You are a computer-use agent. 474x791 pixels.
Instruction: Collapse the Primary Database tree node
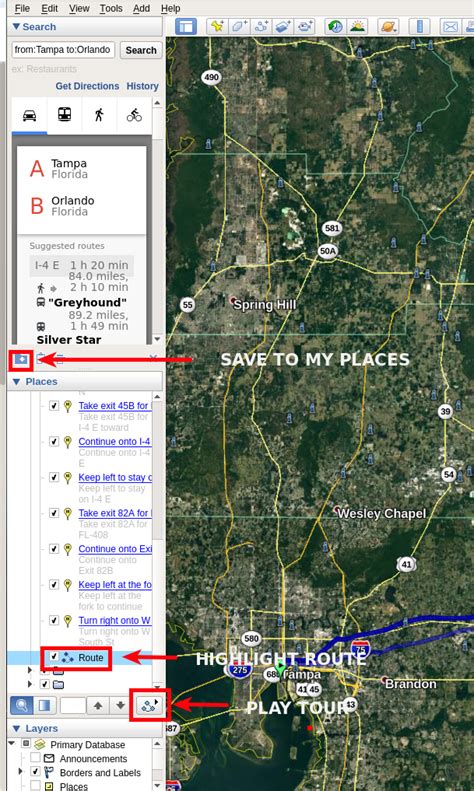[12, 744]
